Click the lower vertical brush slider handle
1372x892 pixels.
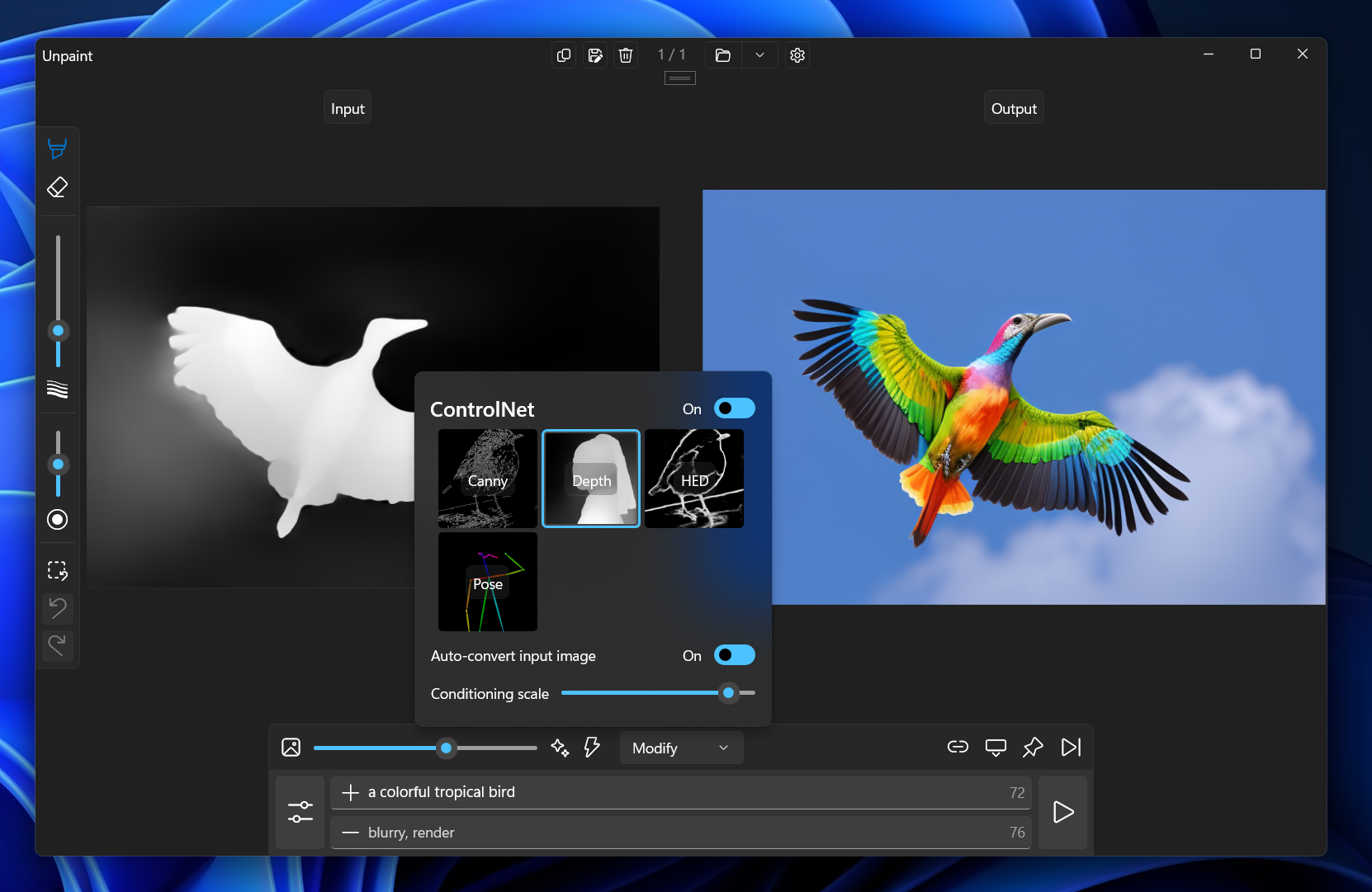[x=58, y=465]
